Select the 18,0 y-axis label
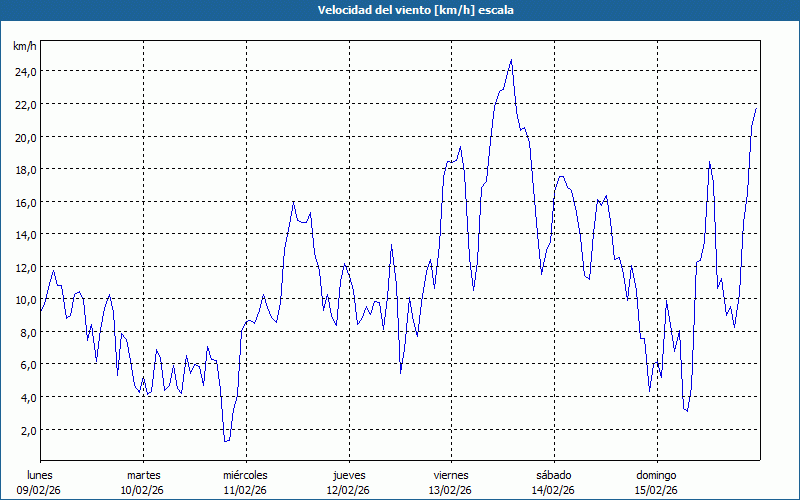Screen dimensions: 800x500 point(25,169)
